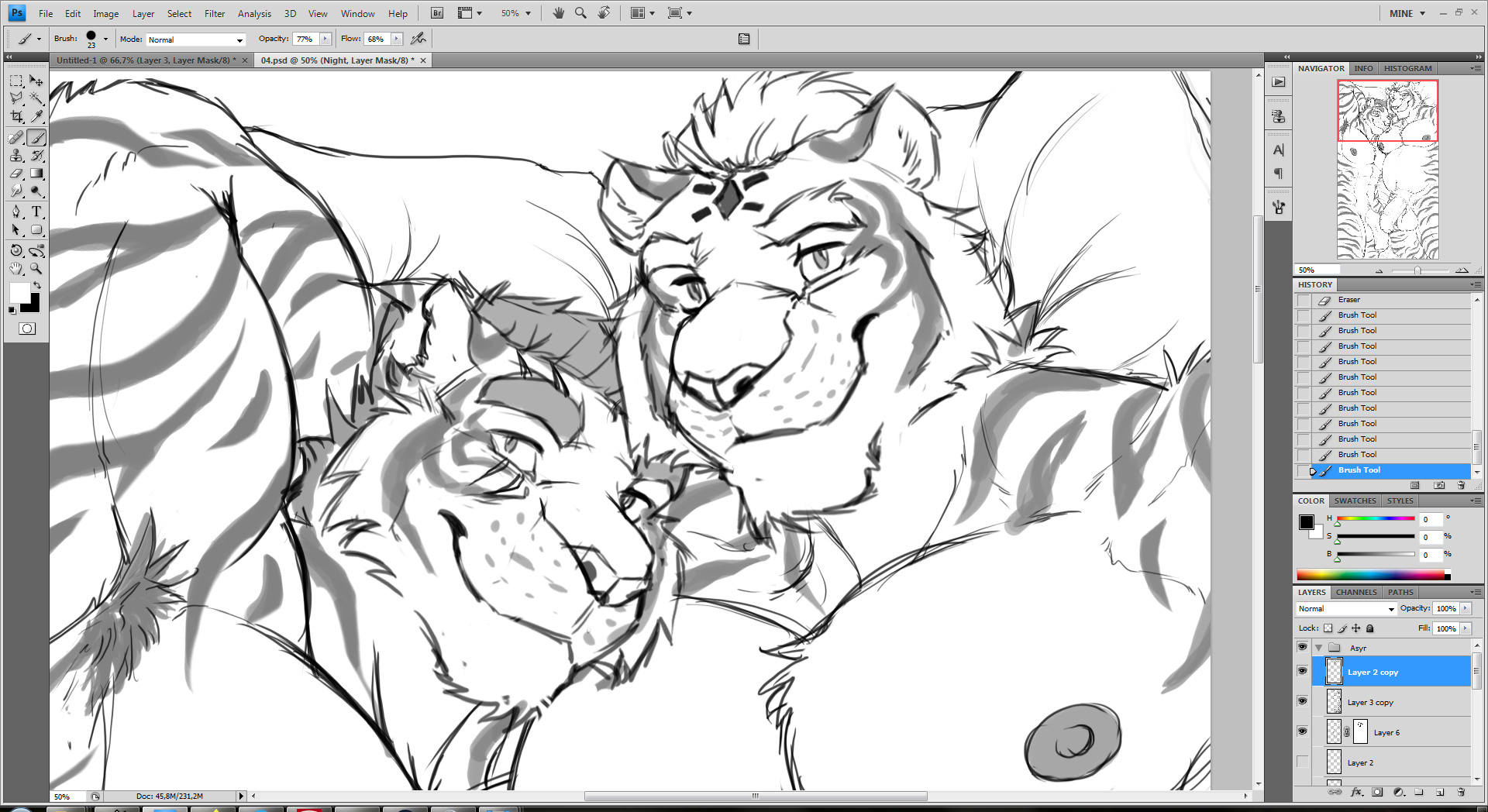This screenshot has height=812, width=1488.
Task: Open the Analysis menu
Action: pos(254,13)
